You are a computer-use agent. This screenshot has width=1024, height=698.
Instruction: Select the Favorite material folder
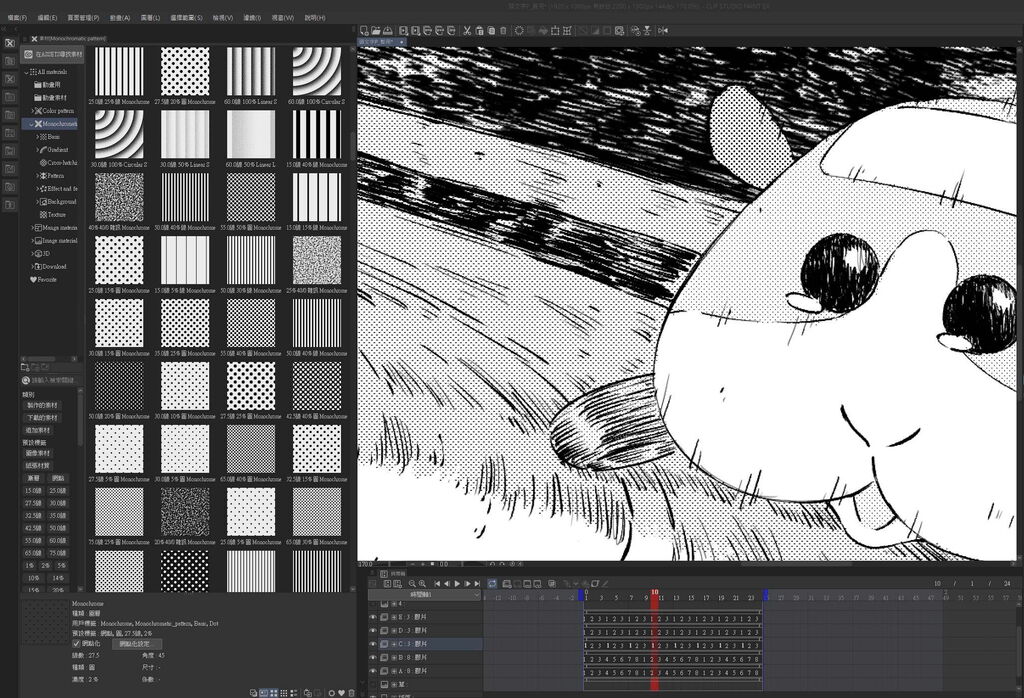pyautogui.click(x=43, y=279)
